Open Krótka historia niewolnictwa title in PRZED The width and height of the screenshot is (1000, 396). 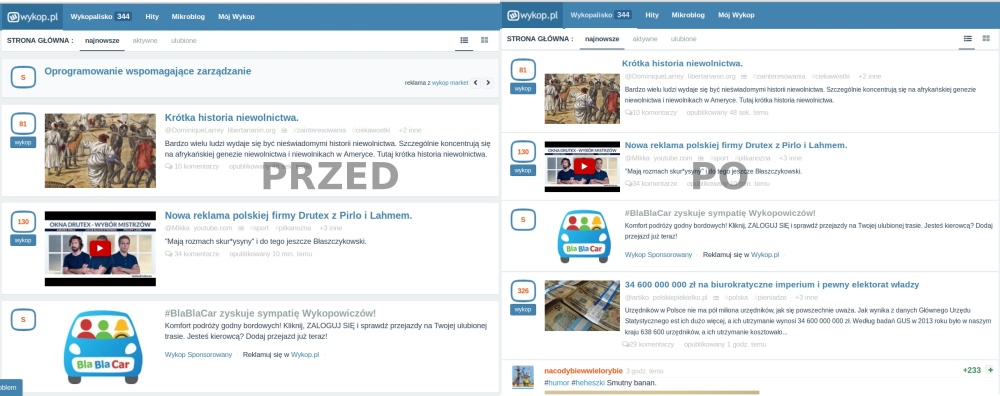(232, 117)
